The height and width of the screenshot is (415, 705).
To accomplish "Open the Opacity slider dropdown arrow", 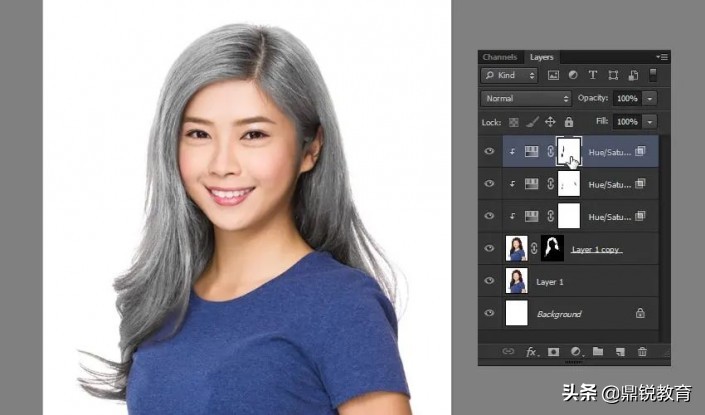I will 650,98.
